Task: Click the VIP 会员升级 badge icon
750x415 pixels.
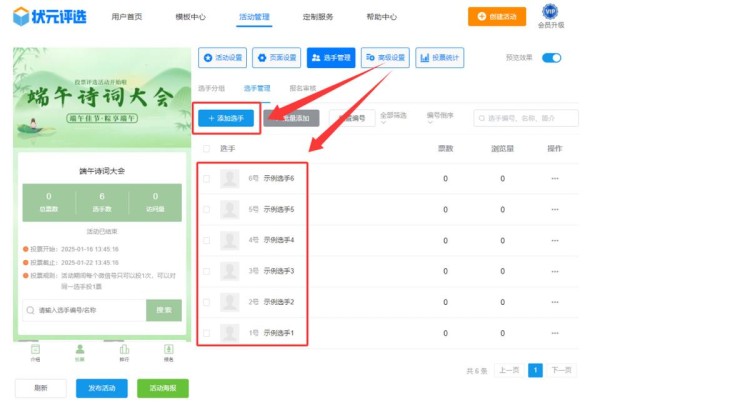Action: click(x=550, y=12)
